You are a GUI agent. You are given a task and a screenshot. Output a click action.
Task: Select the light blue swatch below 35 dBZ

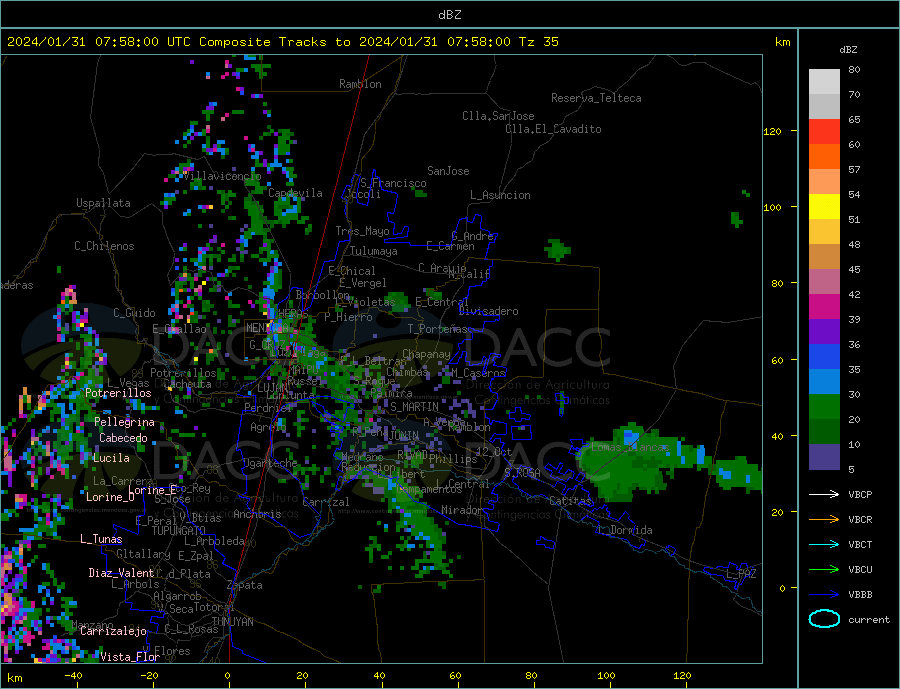(824, 382)
